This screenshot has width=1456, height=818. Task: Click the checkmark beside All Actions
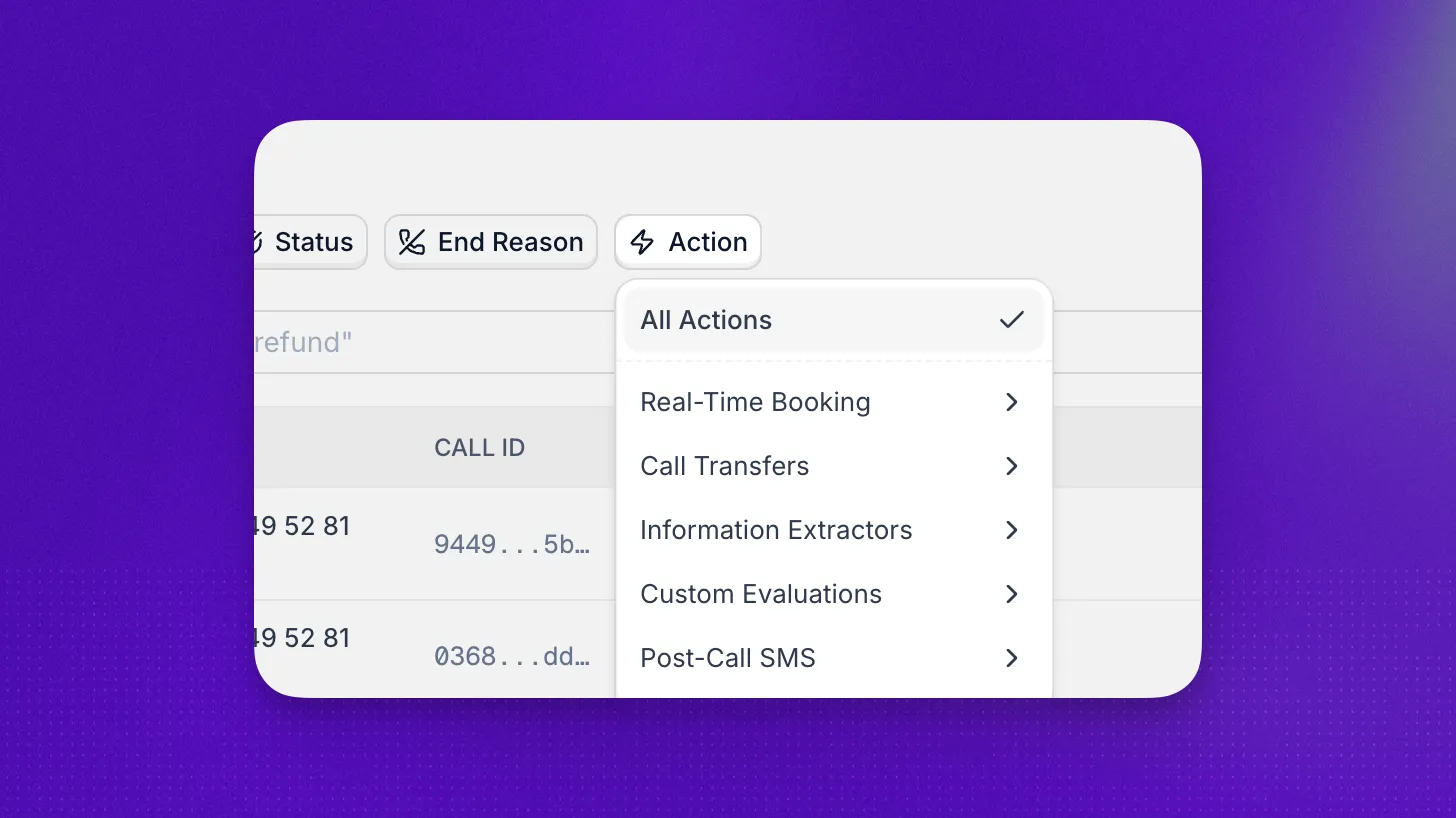click(x=1012, y=320)
